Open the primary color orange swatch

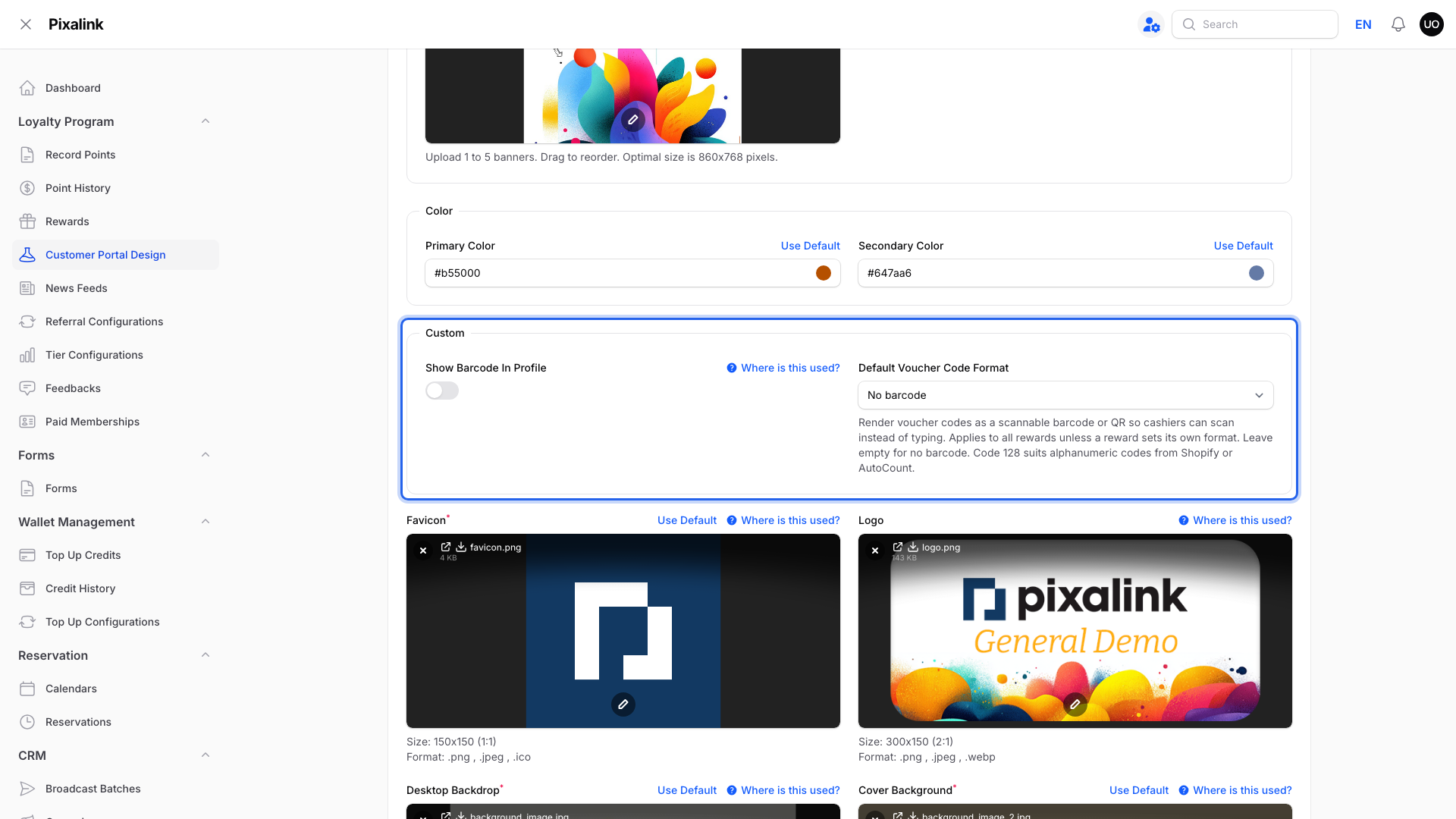pos(823,273)
